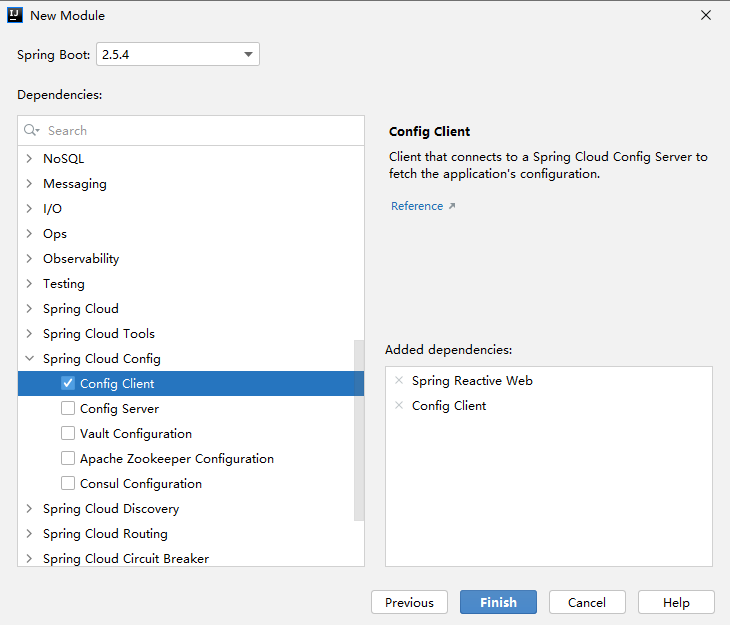Select the Vault Configuration row label
The image size is (730, 625).
(135, 434)
